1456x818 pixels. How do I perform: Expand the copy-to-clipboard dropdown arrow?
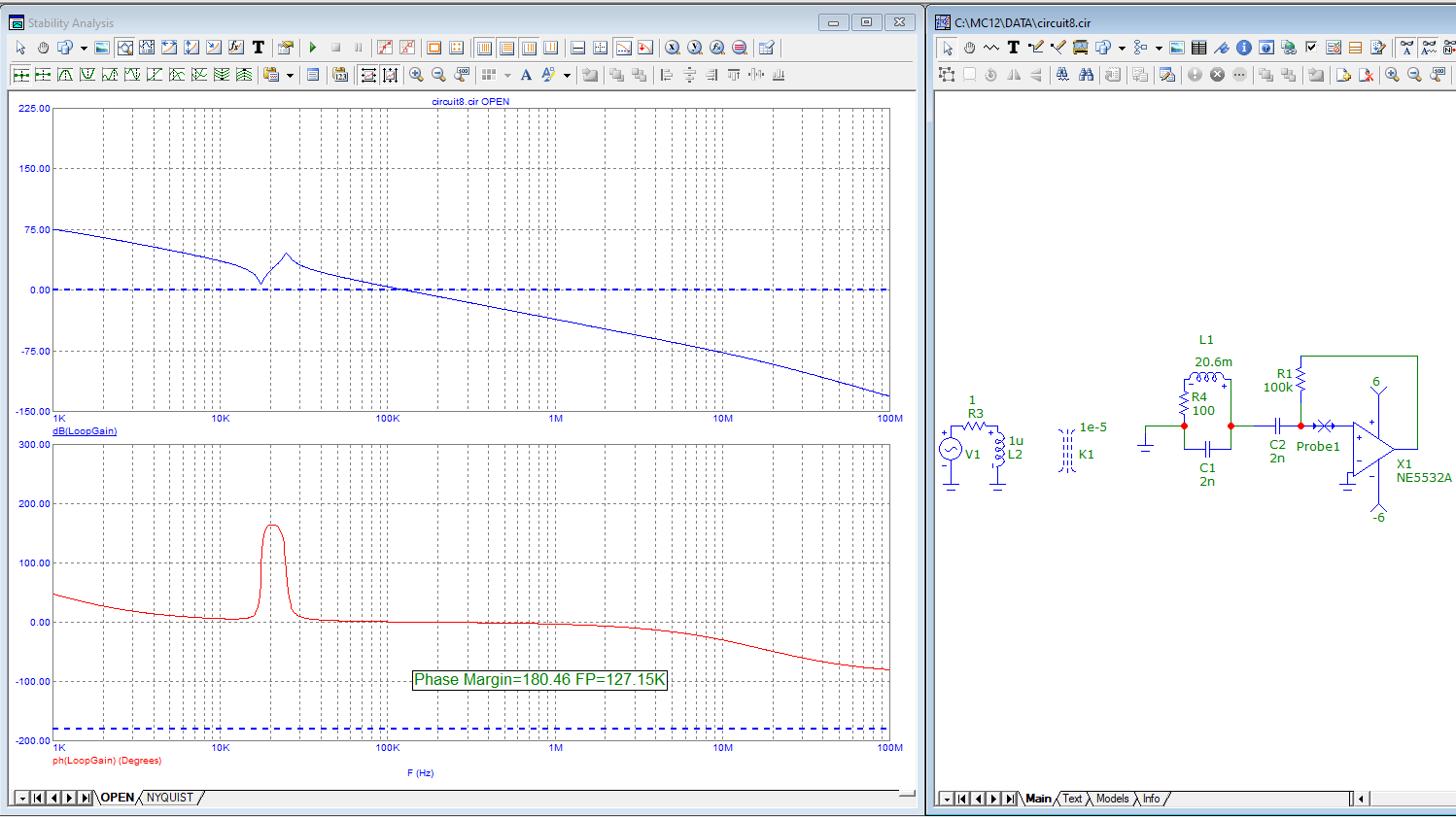point(290,75)
